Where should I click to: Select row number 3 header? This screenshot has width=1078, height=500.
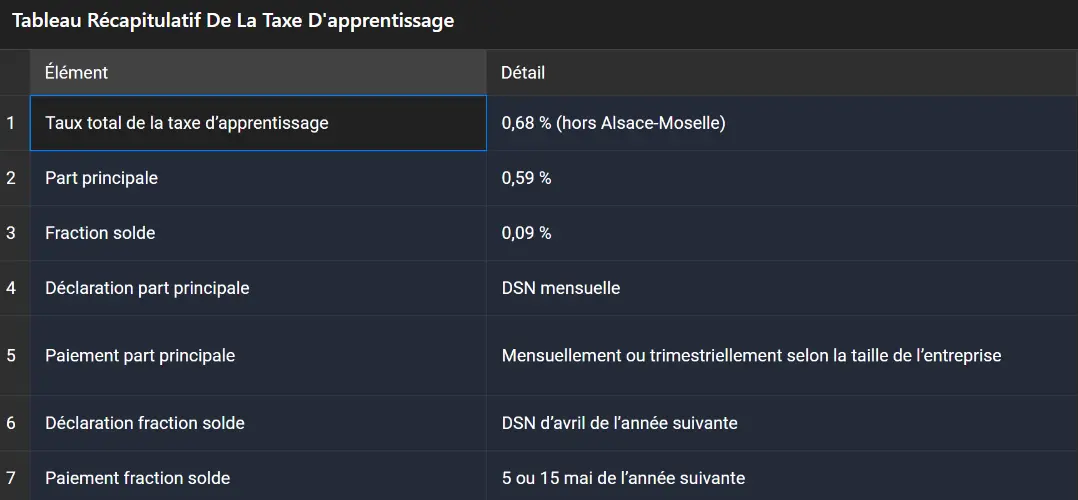pos(12,233)
